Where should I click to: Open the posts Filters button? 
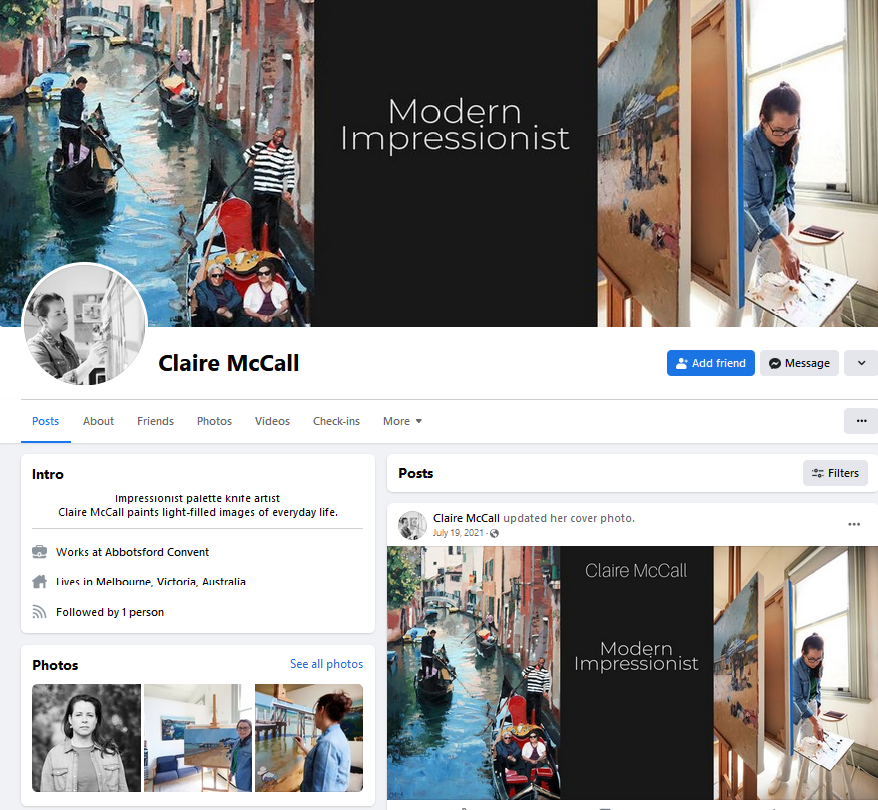pos(835,473)
